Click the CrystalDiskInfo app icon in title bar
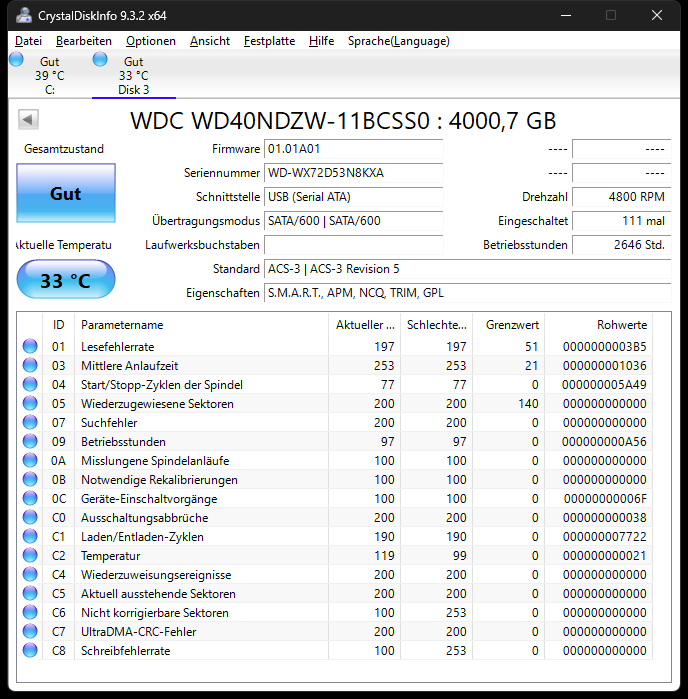This screenshot has width=688, height=699. (24, 15)
